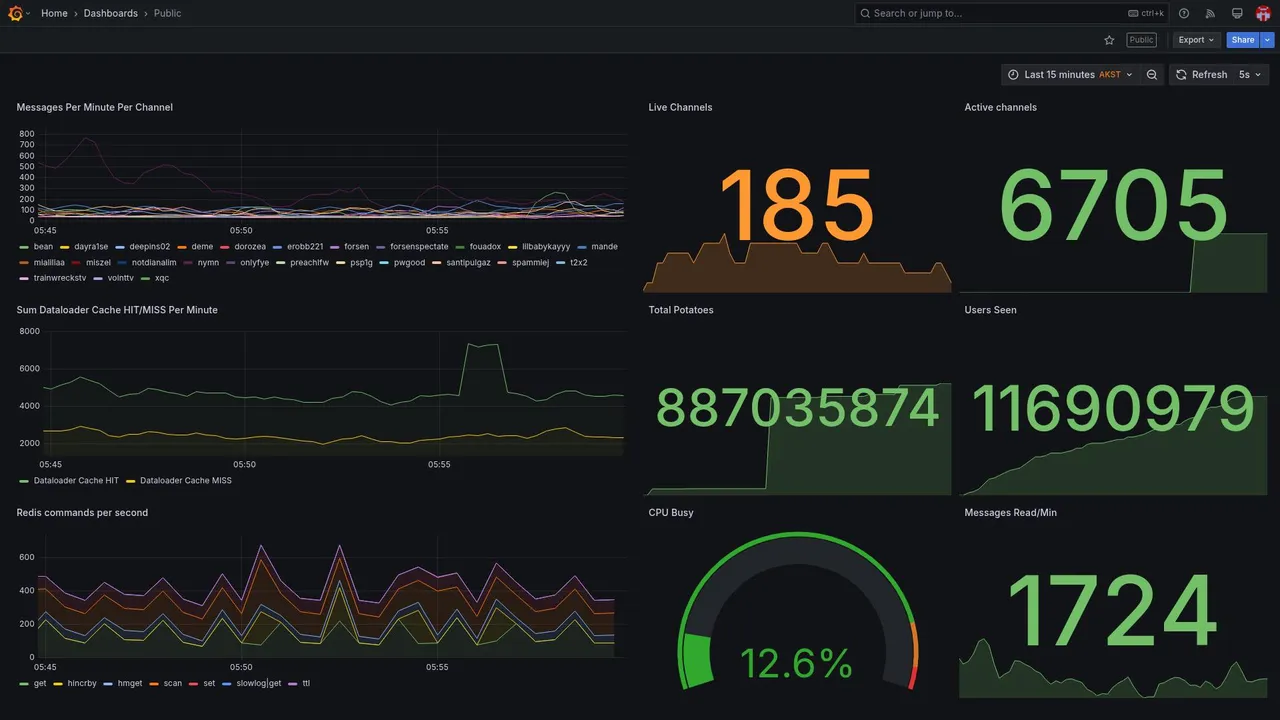The width and height of the screenshot is (1280, 720).
Task: Click the monitor icon in top bar
Action: pyautogui.click(x=1237, y=13)
